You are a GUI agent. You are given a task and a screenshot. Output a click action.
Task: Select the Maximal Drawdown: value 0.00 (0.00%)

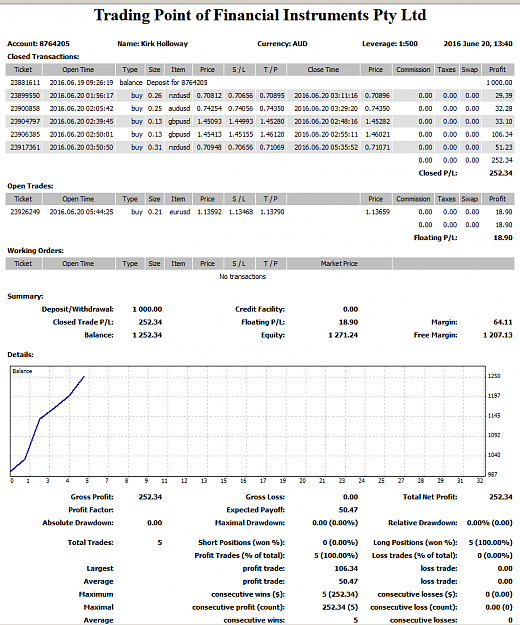click(335, 523)
